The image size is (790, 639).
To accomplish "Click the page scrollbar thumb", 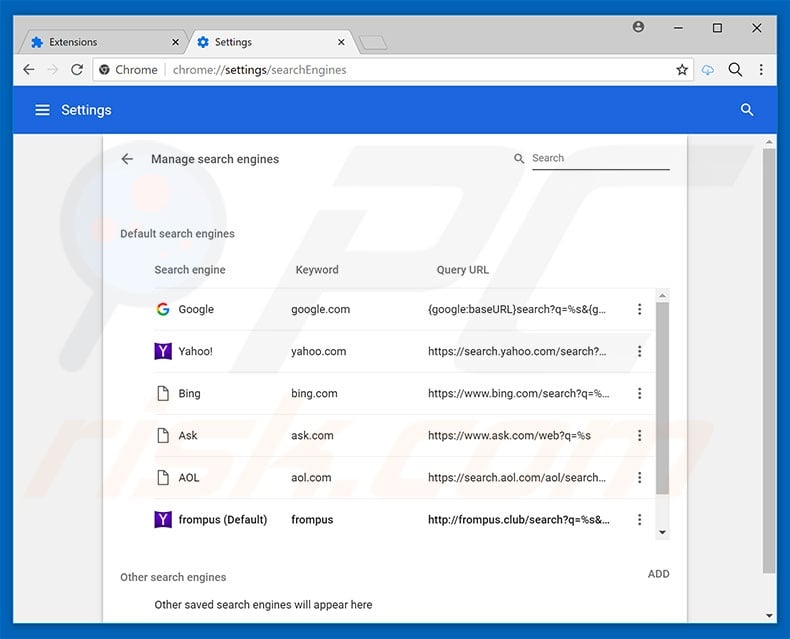I will click(x=769, y=360).
